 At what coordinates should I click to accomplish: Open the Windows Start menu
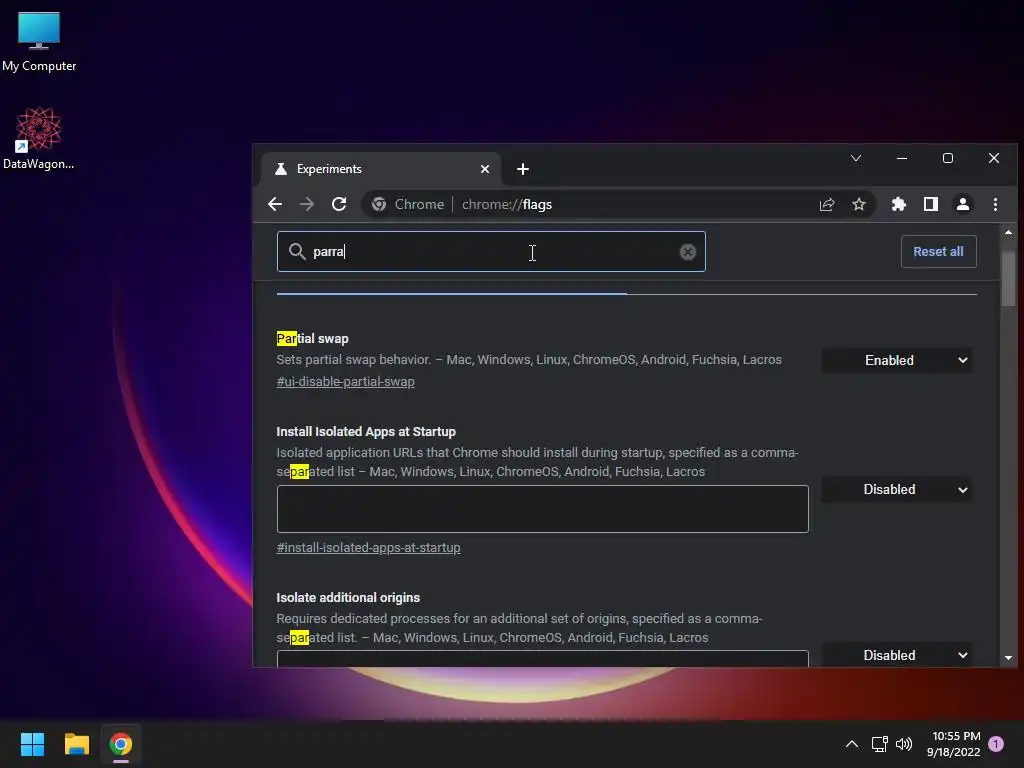(32, 744)
